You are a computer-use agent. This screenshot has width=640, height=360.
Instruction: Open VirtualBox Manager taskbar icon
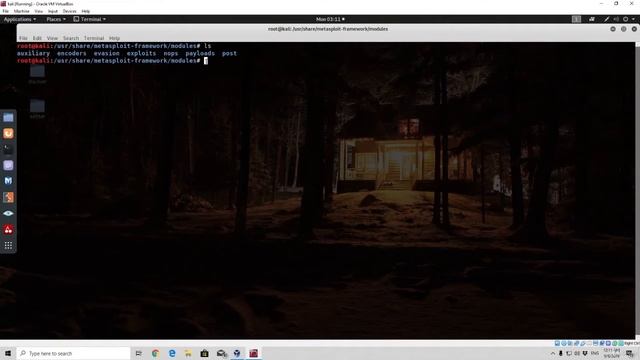click(237, 353)
